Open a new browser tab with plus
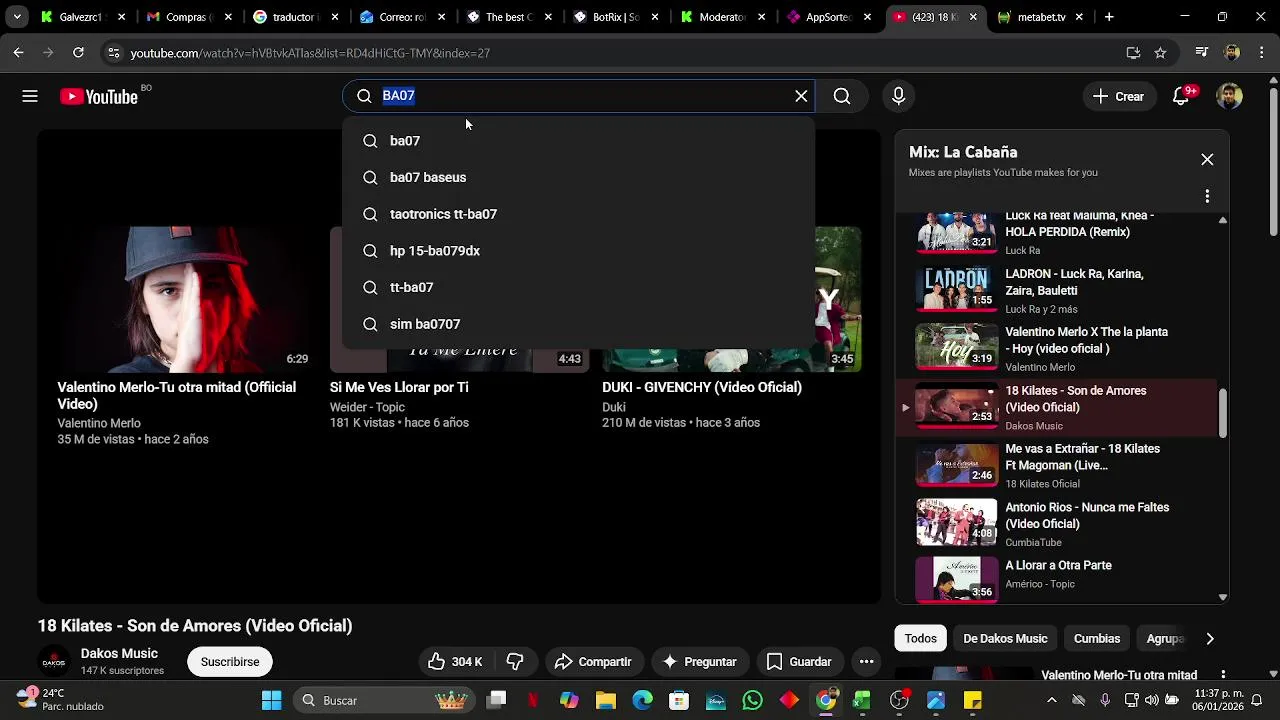 [1109, 17]
